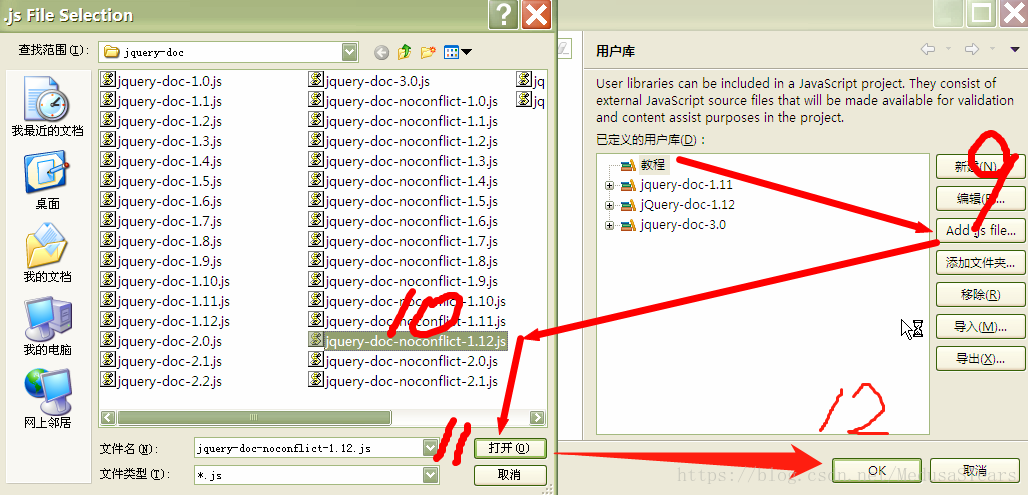Expand the jquery-doc-3.0 library node
The height and width of the screenshot is (495, 1028).
(610, 226)
